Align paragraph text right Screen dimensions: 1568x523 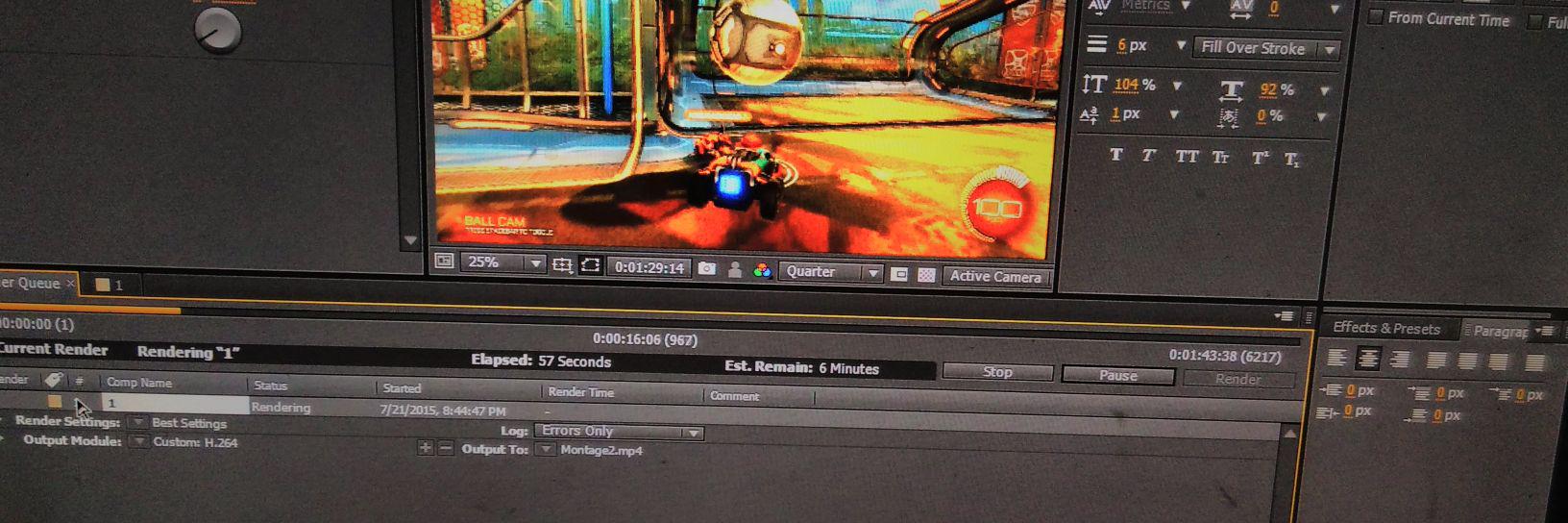point(1401,361)
